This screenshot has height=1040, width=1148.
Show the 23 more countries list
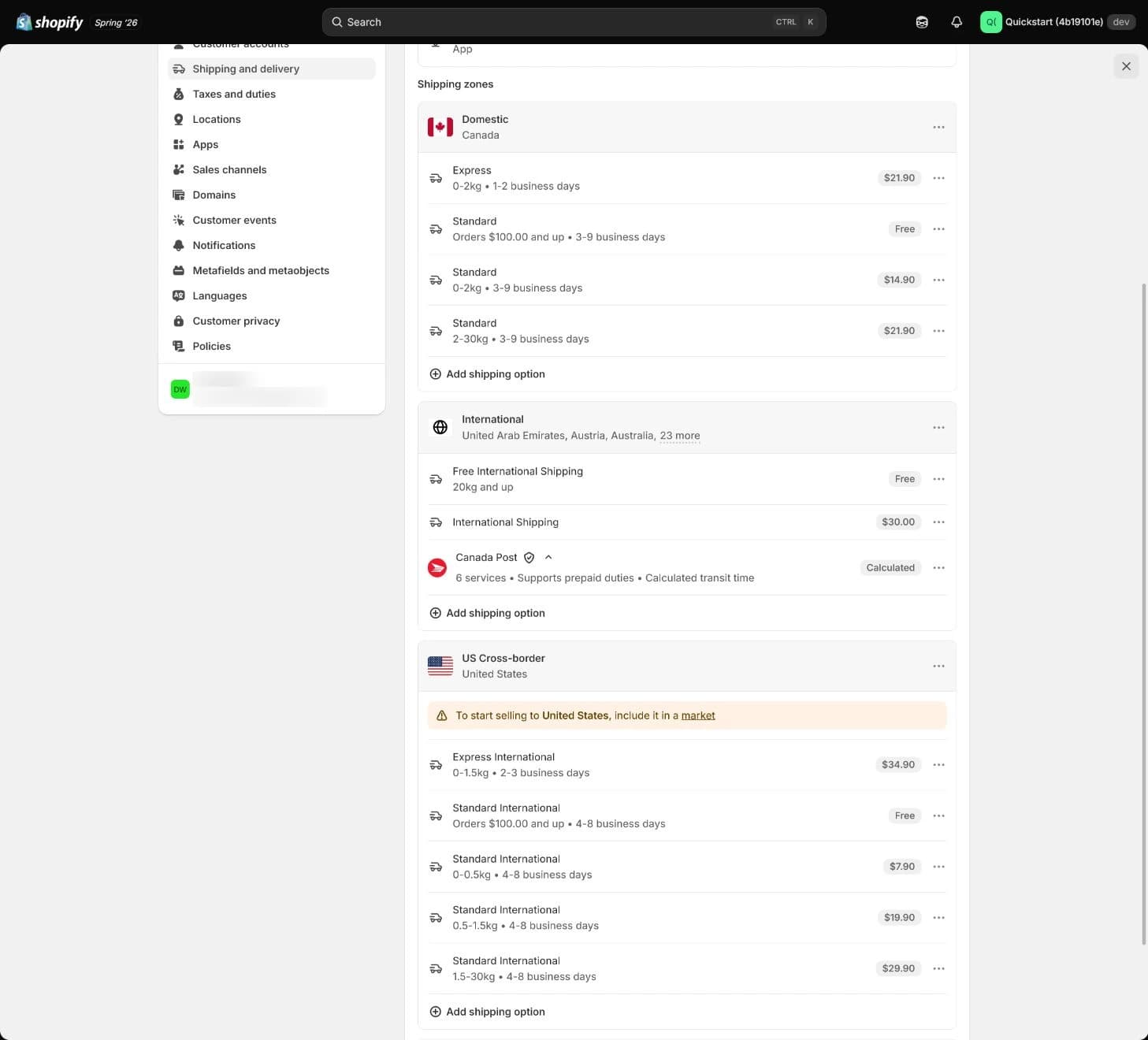[679, 436]
